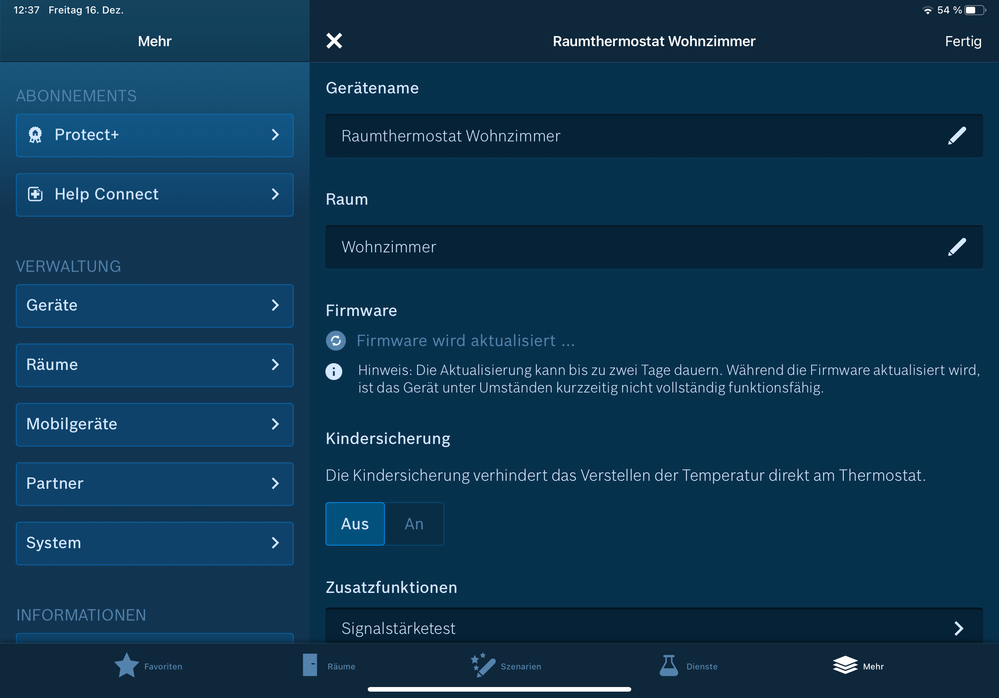
Task: Open Favoriten star tab
Action: coord(127,665)
